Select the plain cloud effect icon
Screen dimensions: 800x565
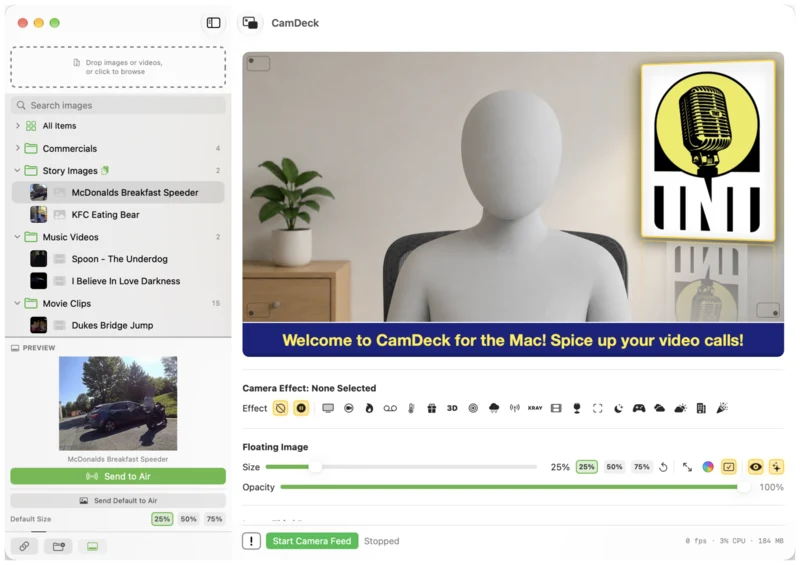(659, 408)
